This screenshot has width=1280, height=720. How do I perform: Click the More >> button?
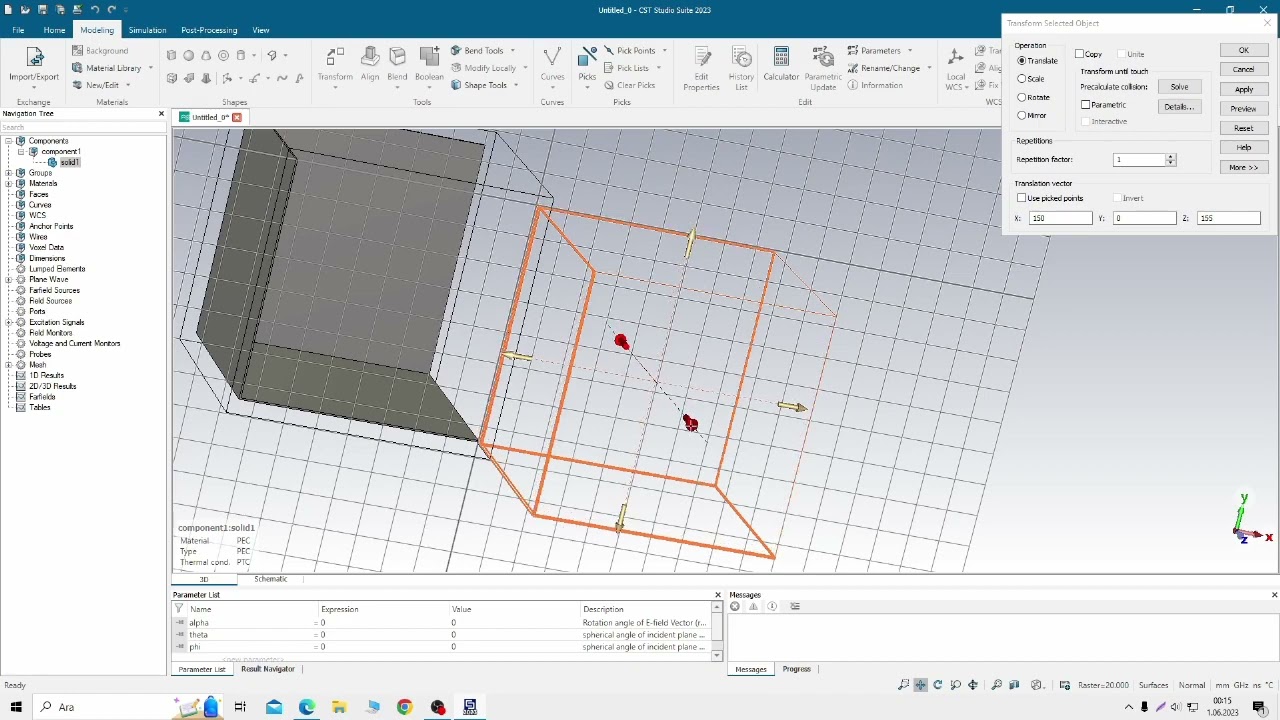click(x=1244, y=167)
